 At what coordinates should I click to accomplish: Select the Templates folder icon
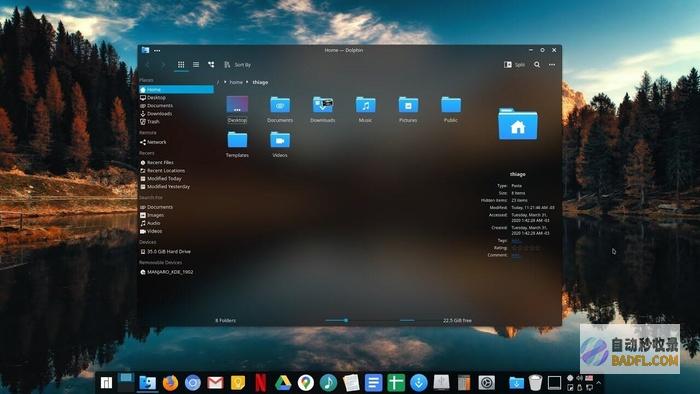tap(237, 144)
